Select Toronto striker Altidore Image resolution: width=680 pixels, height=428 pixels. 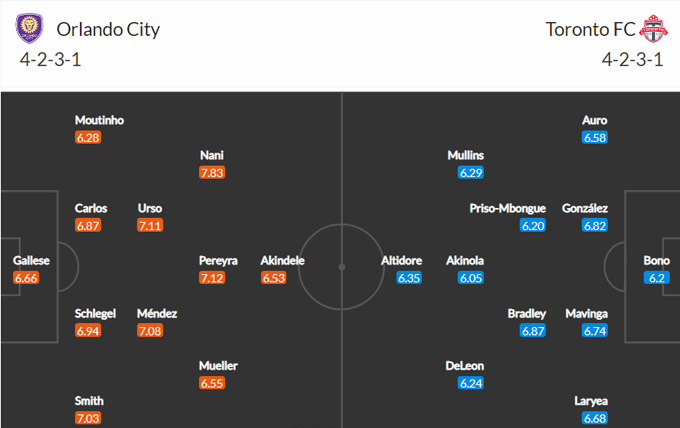(401, 261)
